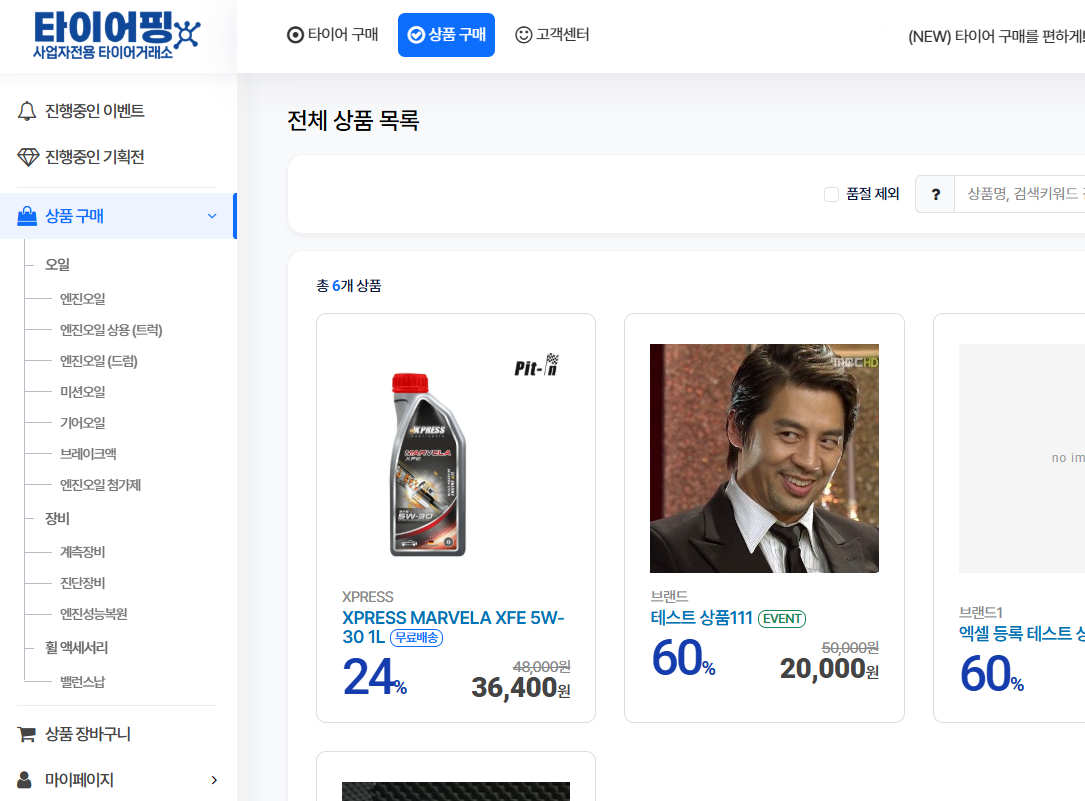Collapse the 상품 구매 sidebar section
This screenshot has width=1085, height=801.
211,216
